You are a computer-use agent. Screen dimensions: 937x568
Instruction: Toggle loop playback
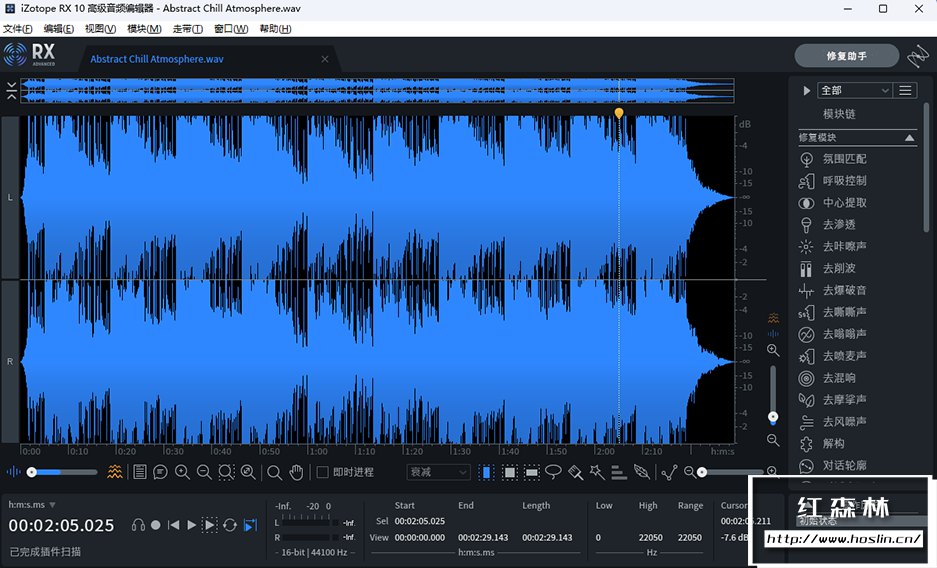(230, 525)
